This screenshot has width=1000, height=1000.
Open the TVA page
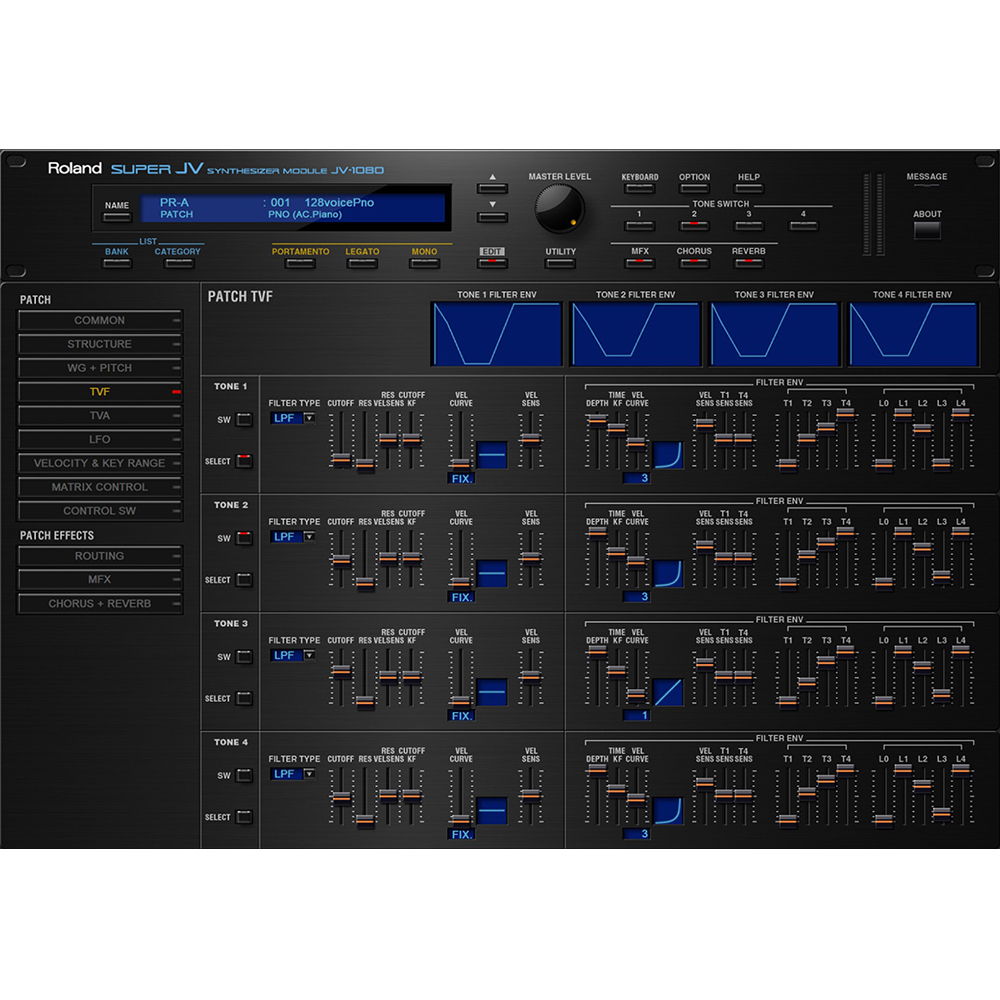(100, 415)
